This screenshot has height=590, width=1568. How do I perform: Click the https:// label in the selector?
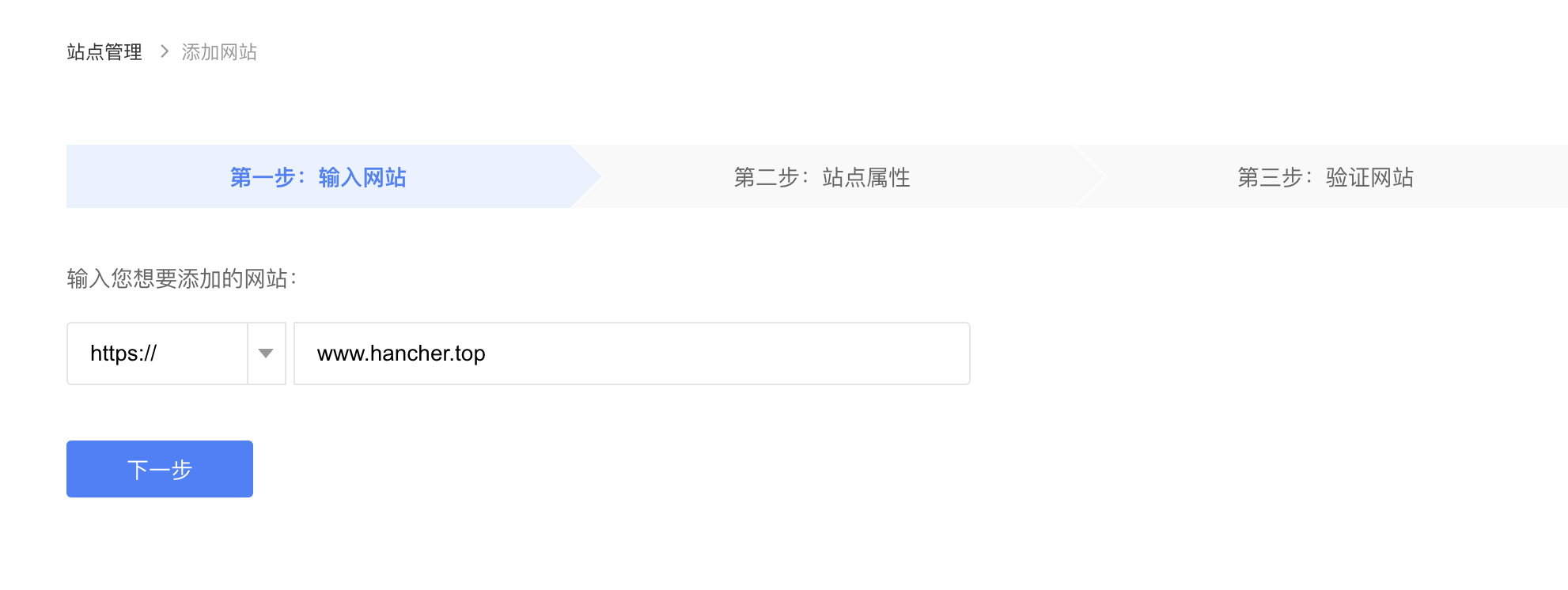click(x=123, y=354)
